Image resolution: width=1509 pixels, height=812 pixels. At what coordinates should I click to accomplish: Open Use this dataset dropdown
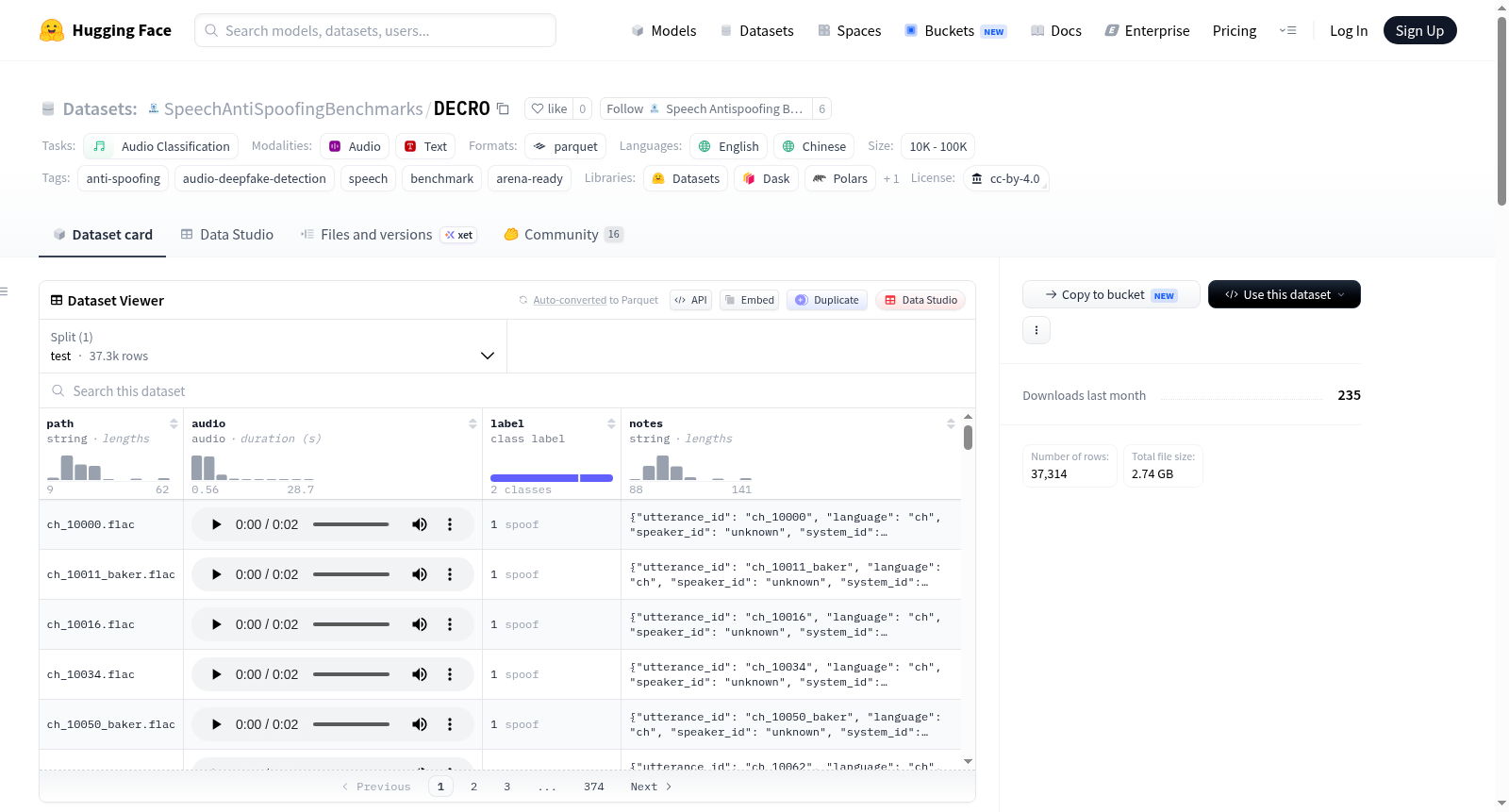coord(1284,294)
